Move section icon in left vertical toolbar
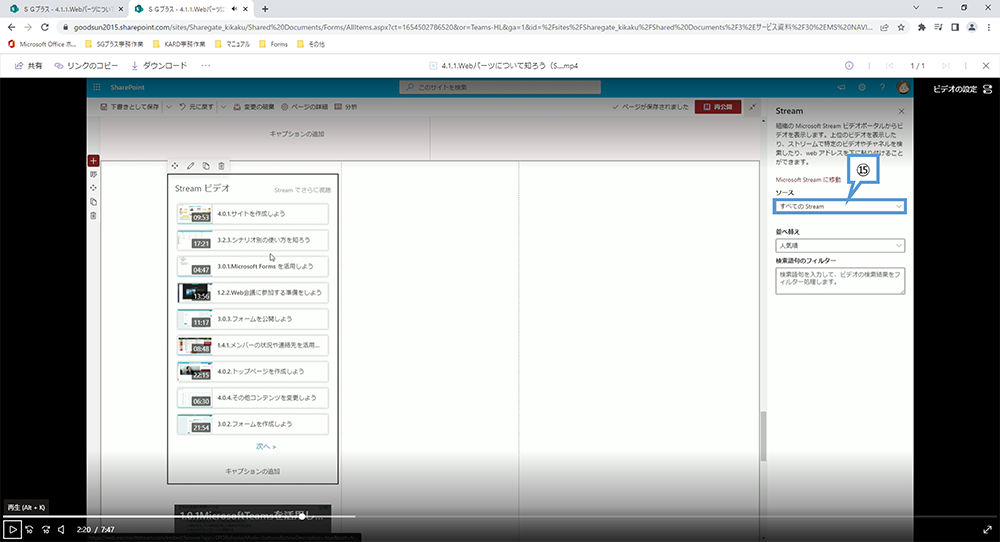The width and height of the screenshot is (1000, 542). pos(93,188)
